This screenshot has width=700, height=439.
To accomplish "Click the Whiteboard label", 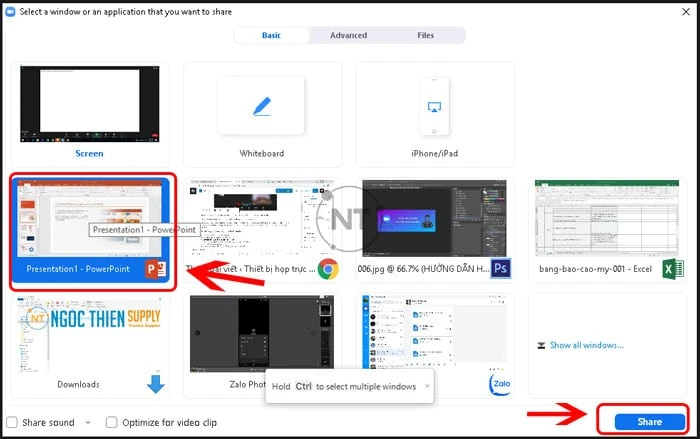I will point(262,153).
